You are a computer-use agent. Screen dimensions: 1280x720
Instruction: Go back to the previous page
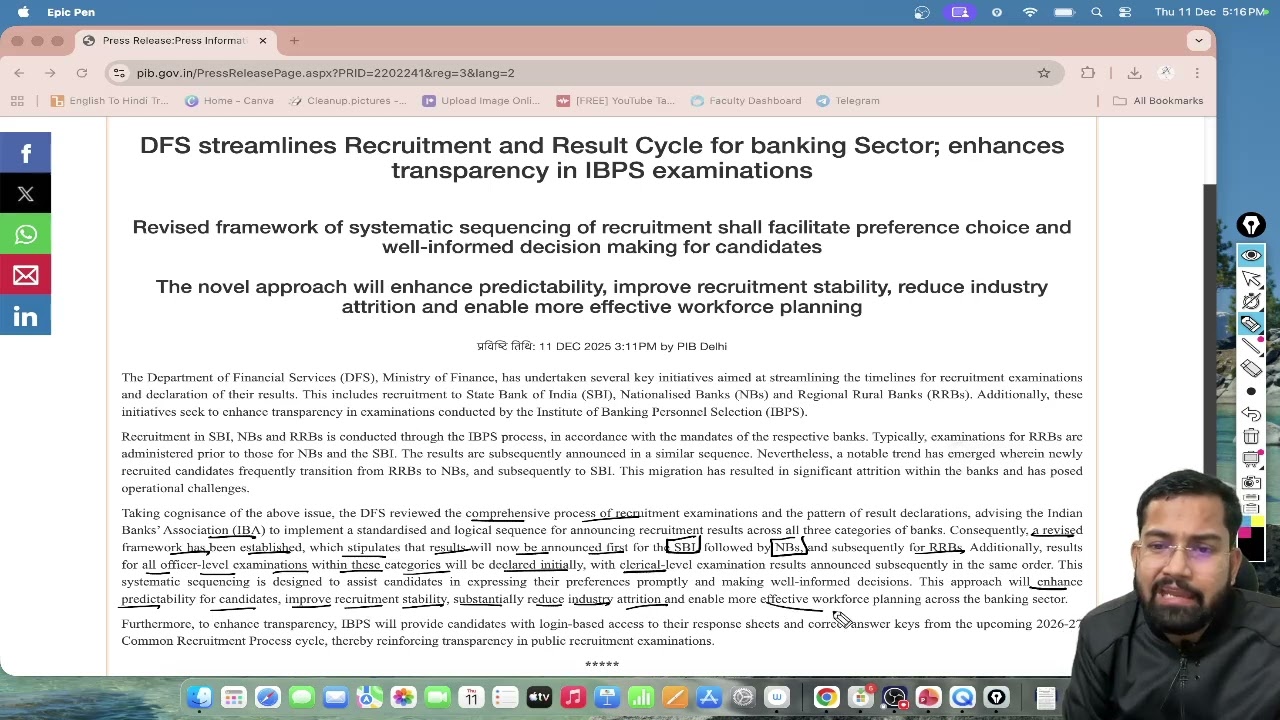(19, 73)
